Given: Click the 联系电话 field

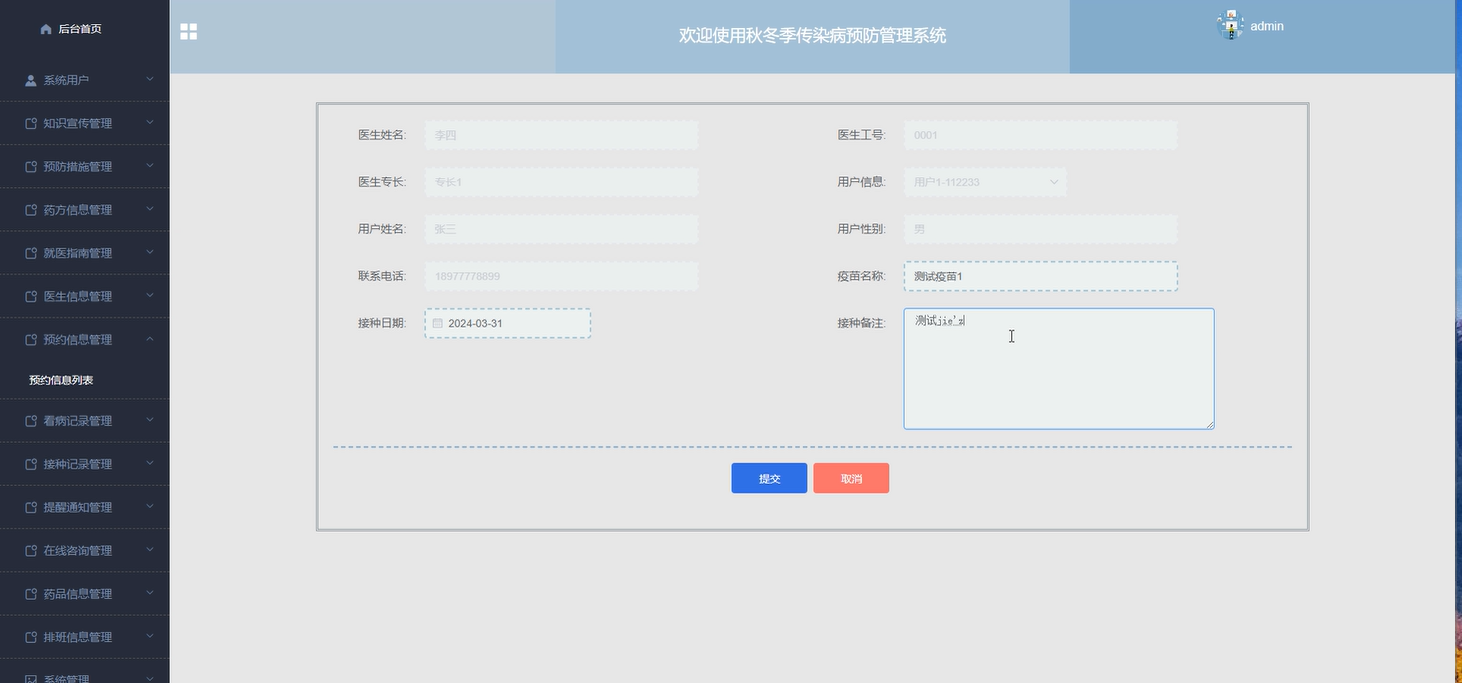Looking at the screenshot, I should (562, 276).
